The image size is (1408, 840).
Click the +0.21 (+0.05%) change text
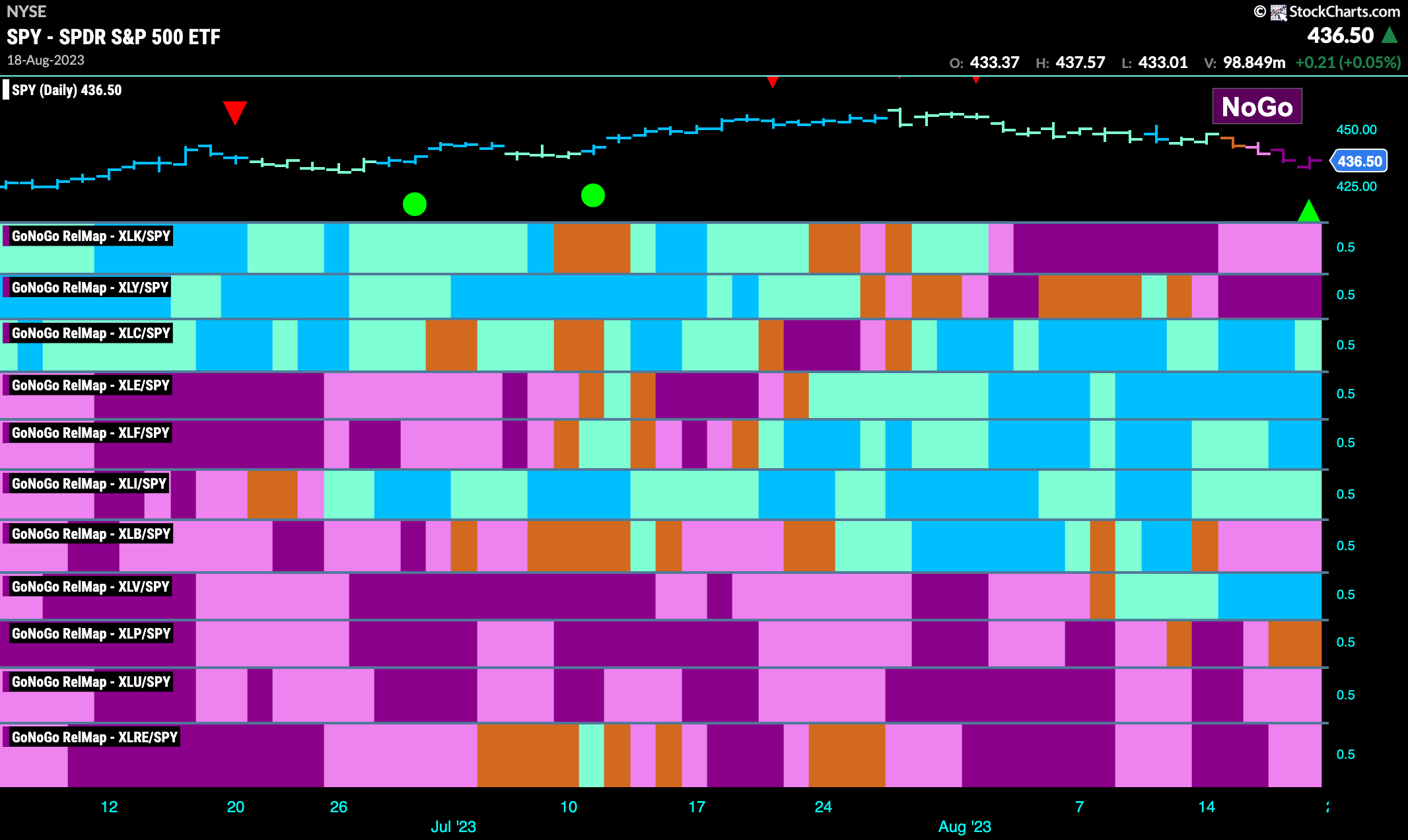click(1348, 63)
